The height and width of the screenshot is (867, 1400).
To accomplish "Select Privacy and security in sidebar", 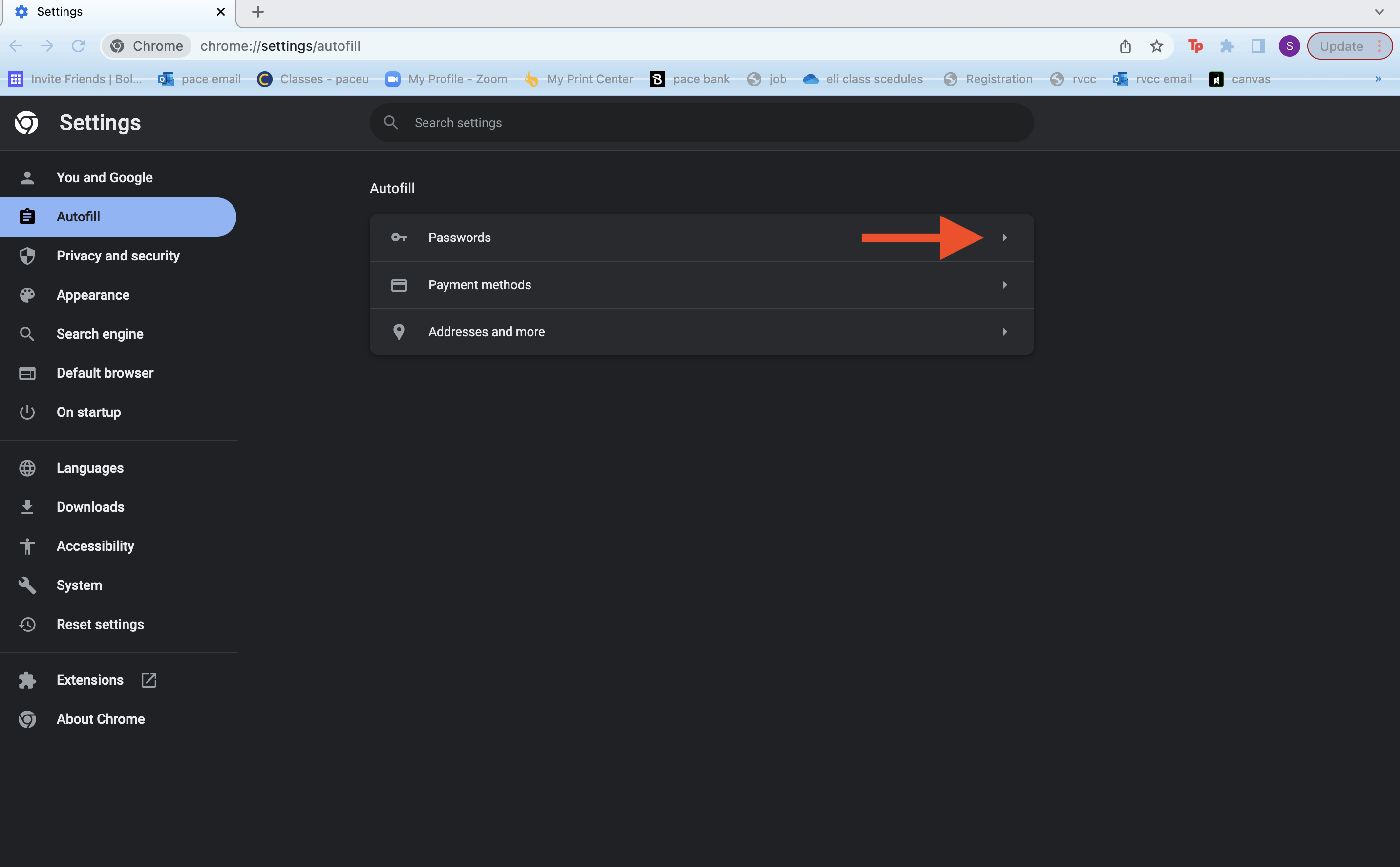I will [117, 256].
